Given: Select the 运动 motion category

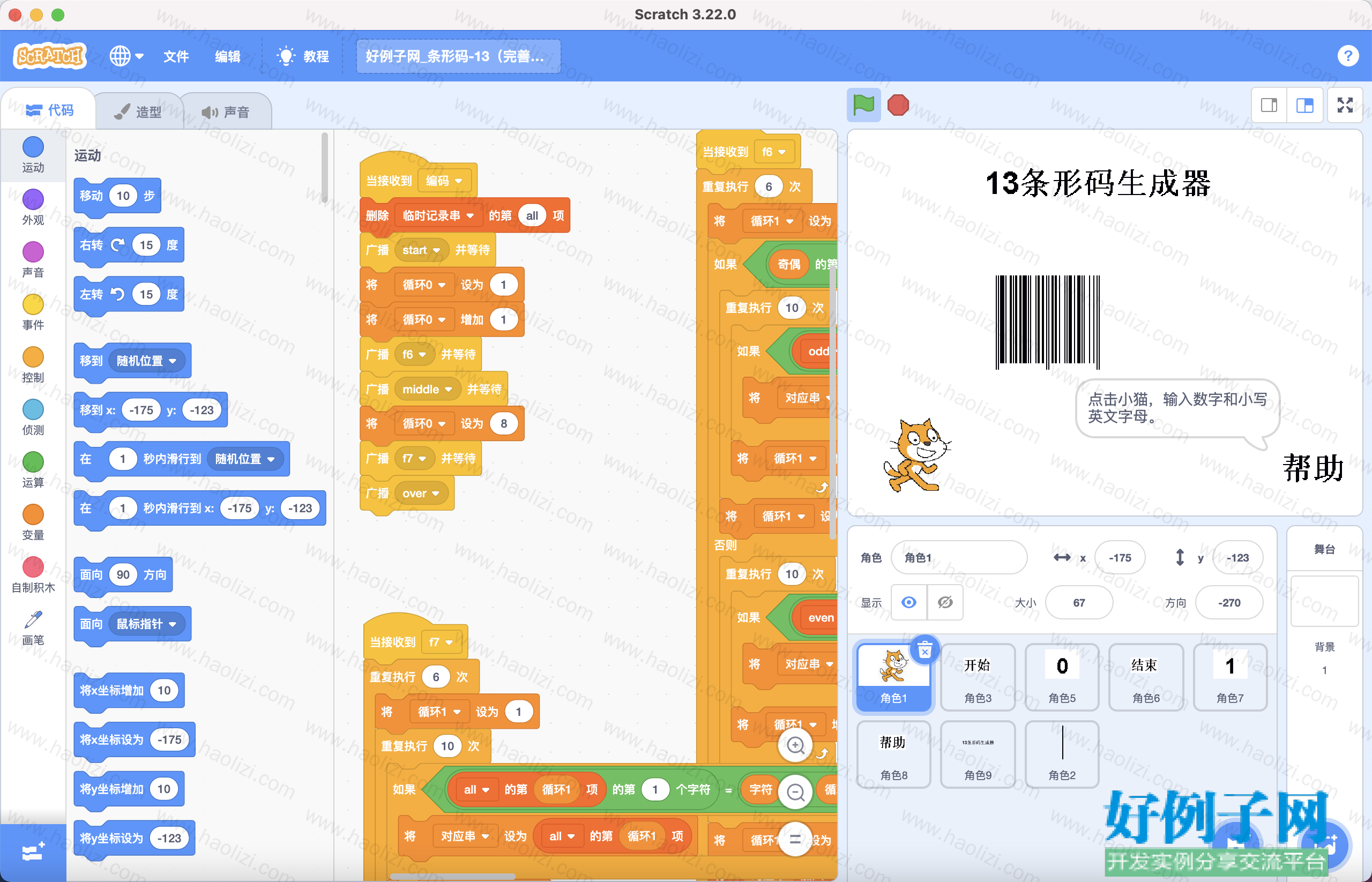Looking at the screenshot, I should point(33,155).
